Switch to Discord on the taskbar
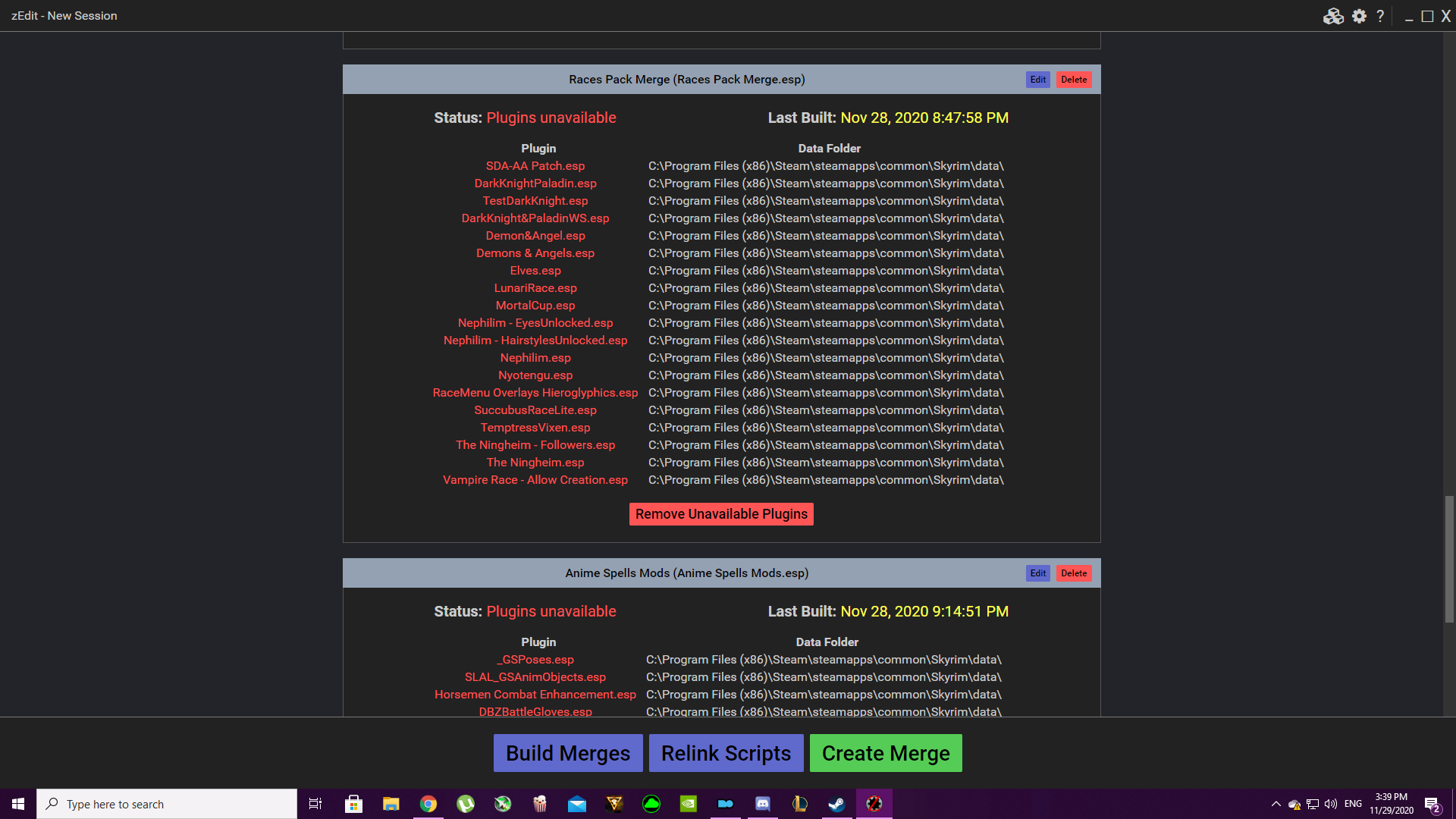 763,804
